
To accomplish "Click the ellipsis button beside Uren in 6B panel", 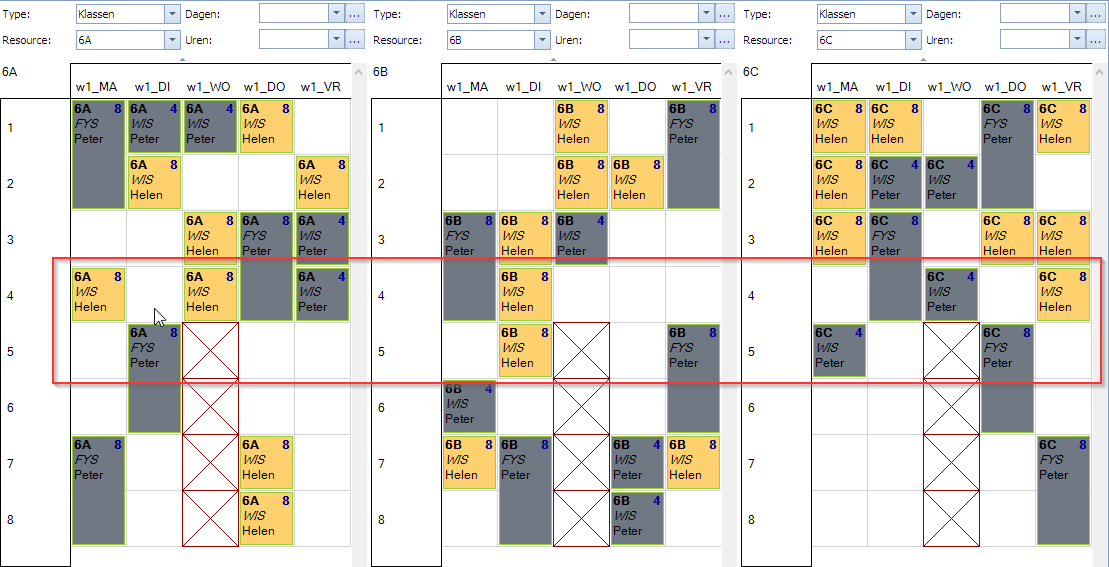I will [x=725, y=40].
